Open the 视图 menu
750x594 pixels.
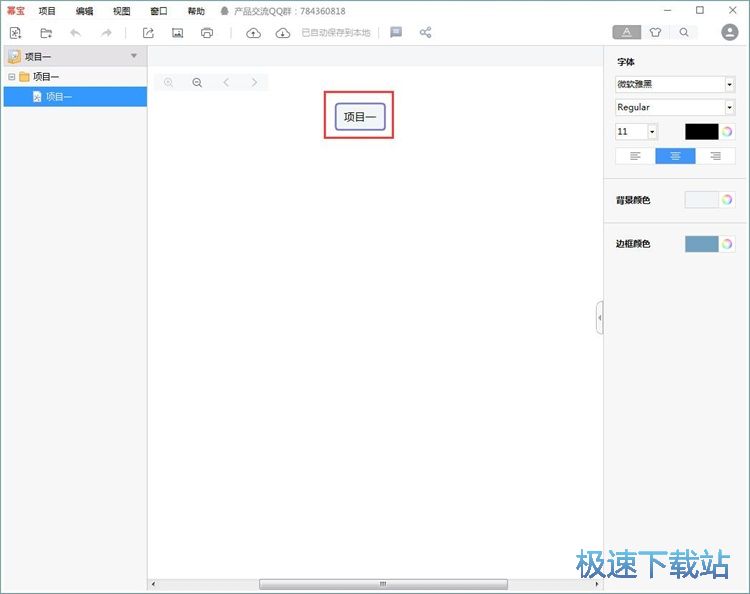[121, 11]
